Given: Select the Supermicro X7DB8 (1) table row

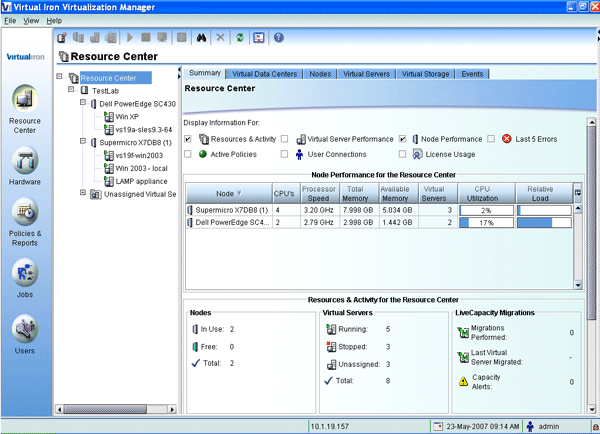Looking at the screenshot, I should click(x=380, y=210).
